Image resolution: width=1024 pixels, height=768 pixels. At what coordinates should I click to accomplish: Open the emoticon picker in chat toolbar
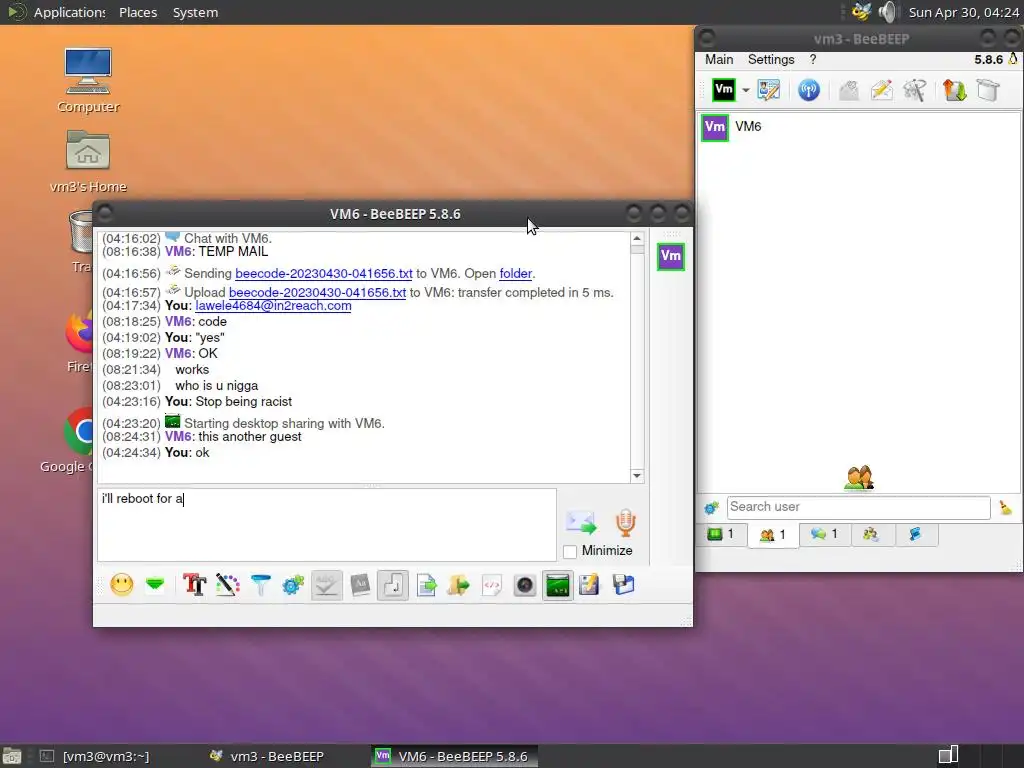pos(121,584)
